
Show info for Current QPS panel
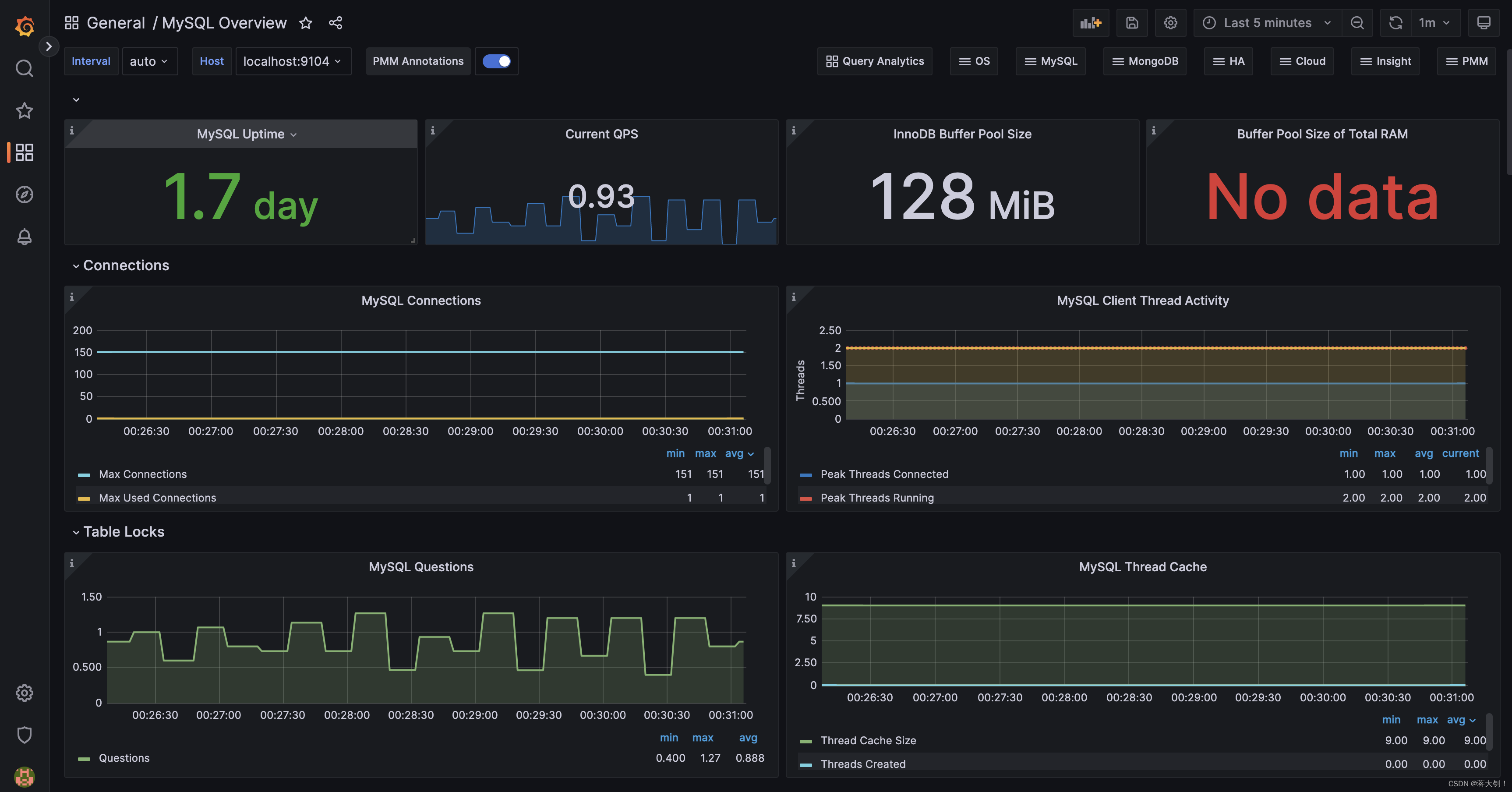pyautogui.click(x=433, y=131)
